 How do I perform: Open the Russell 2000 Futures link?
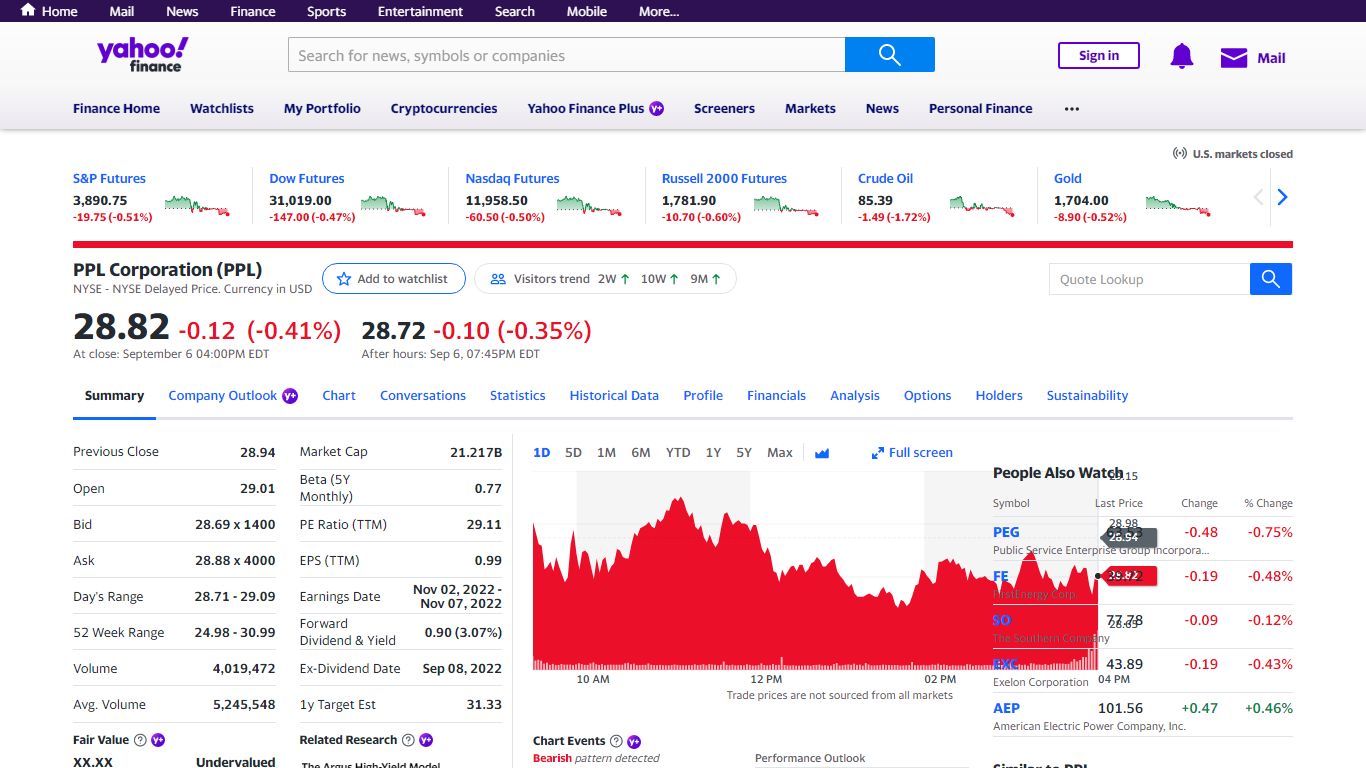point(724,178)
